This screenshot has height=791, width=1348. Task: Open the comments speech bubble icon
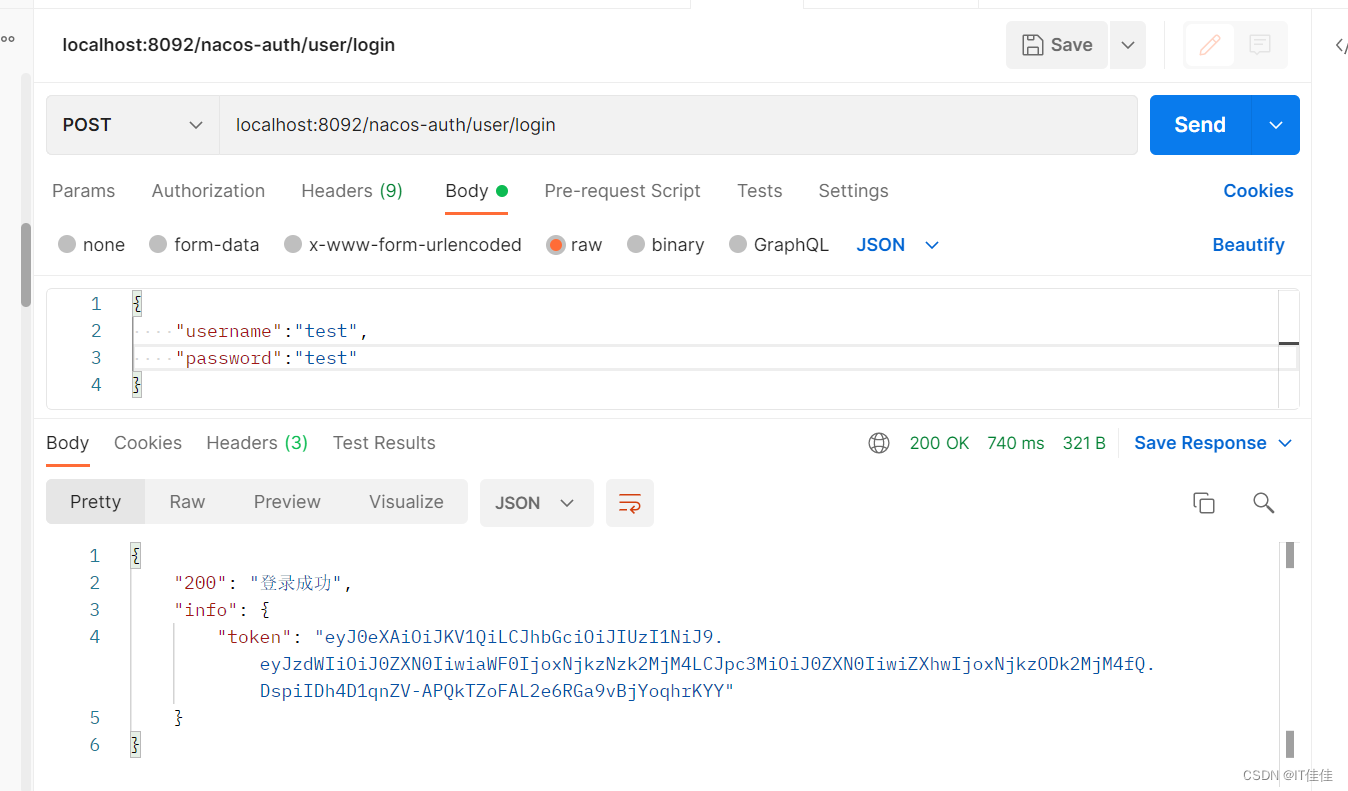pyautogui.click(x=1260, y=45)
